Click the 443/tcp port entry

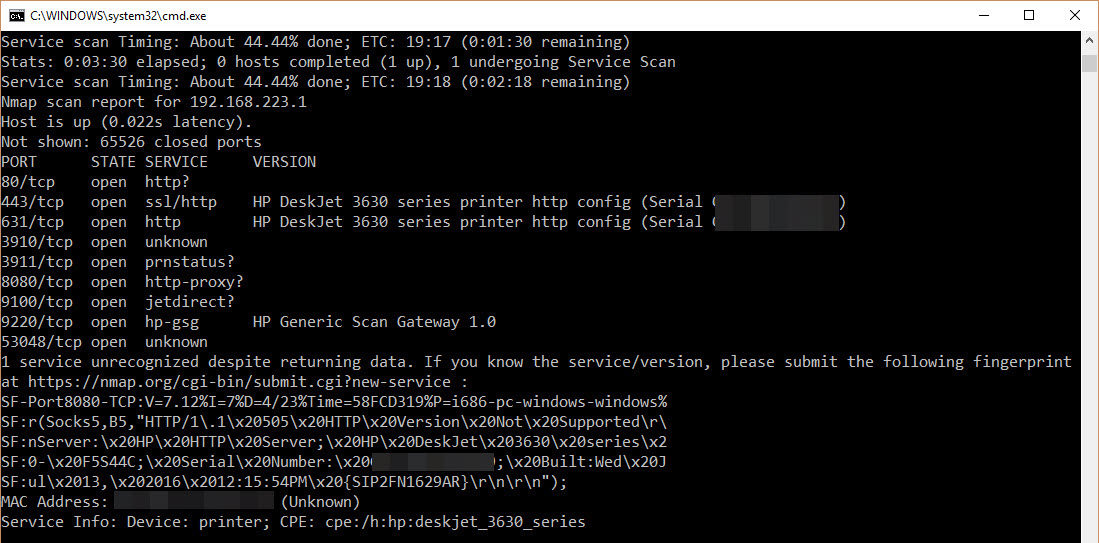pos(32,202)
